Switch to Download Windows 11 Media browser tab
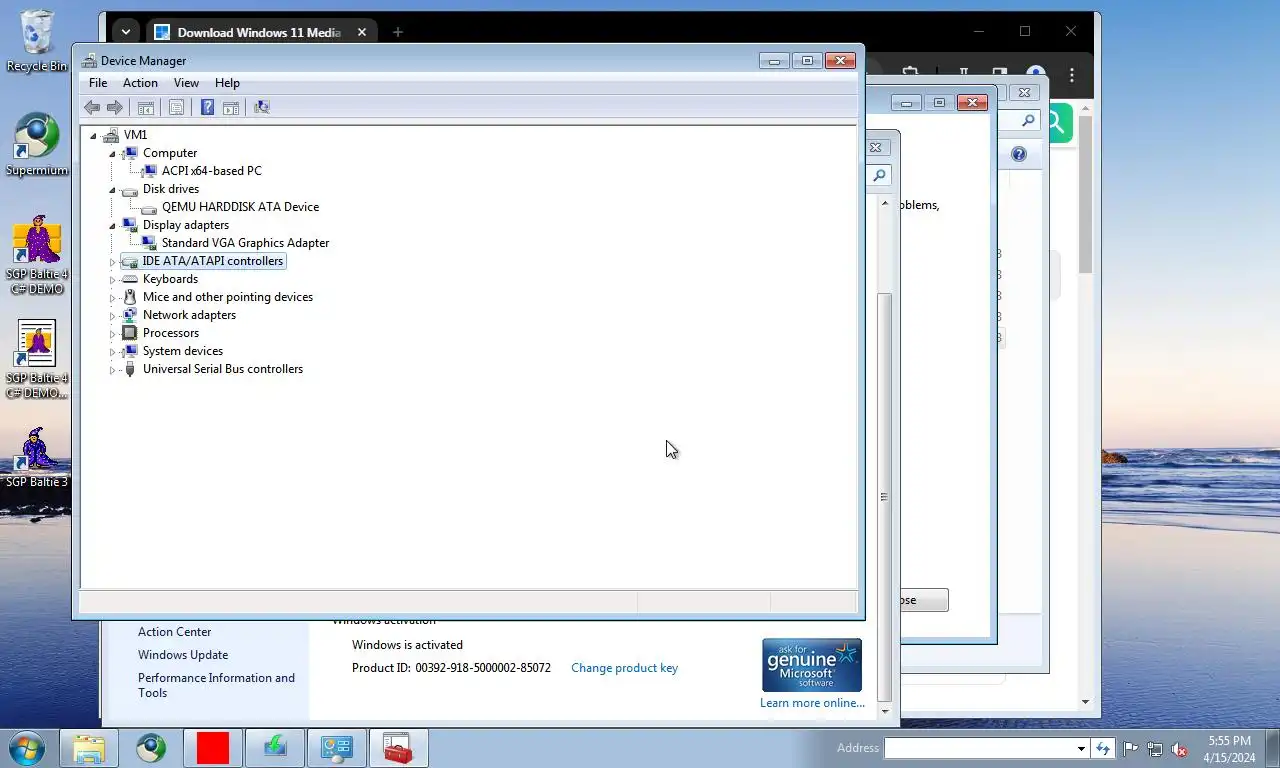The image size is (1280, 768). click(258, 32)
